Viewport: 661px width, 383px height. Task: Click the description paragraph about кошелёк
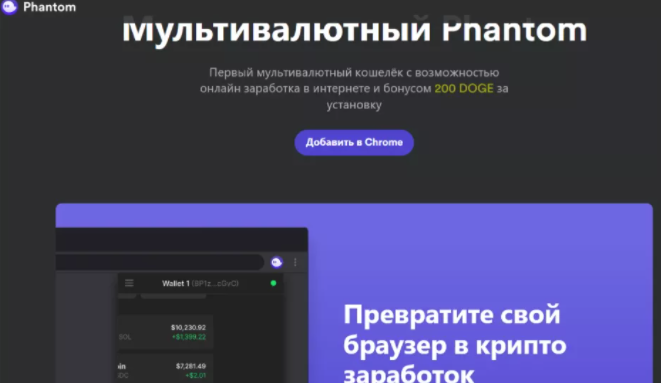pos(354,88)
